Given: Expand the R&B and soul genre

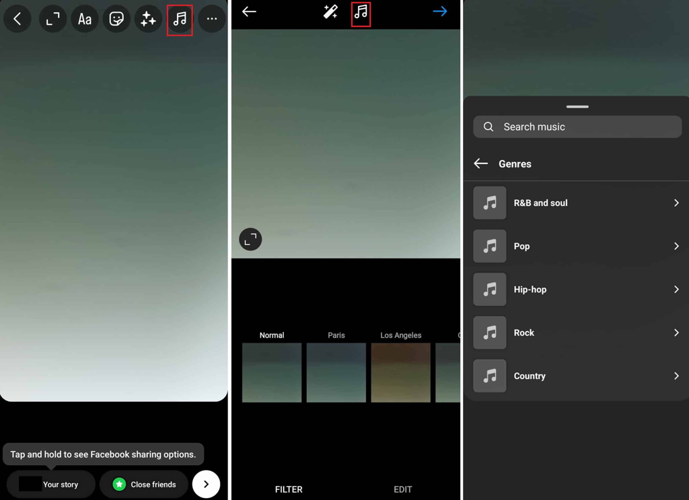Looking at the screenshot, I should point(577,203).
